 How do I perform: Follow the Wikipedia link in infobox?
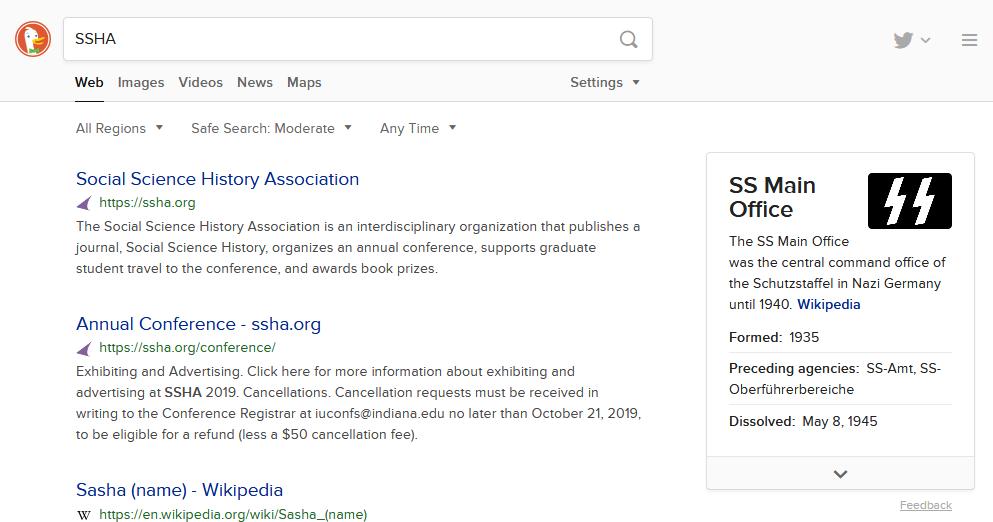[828, 305]
